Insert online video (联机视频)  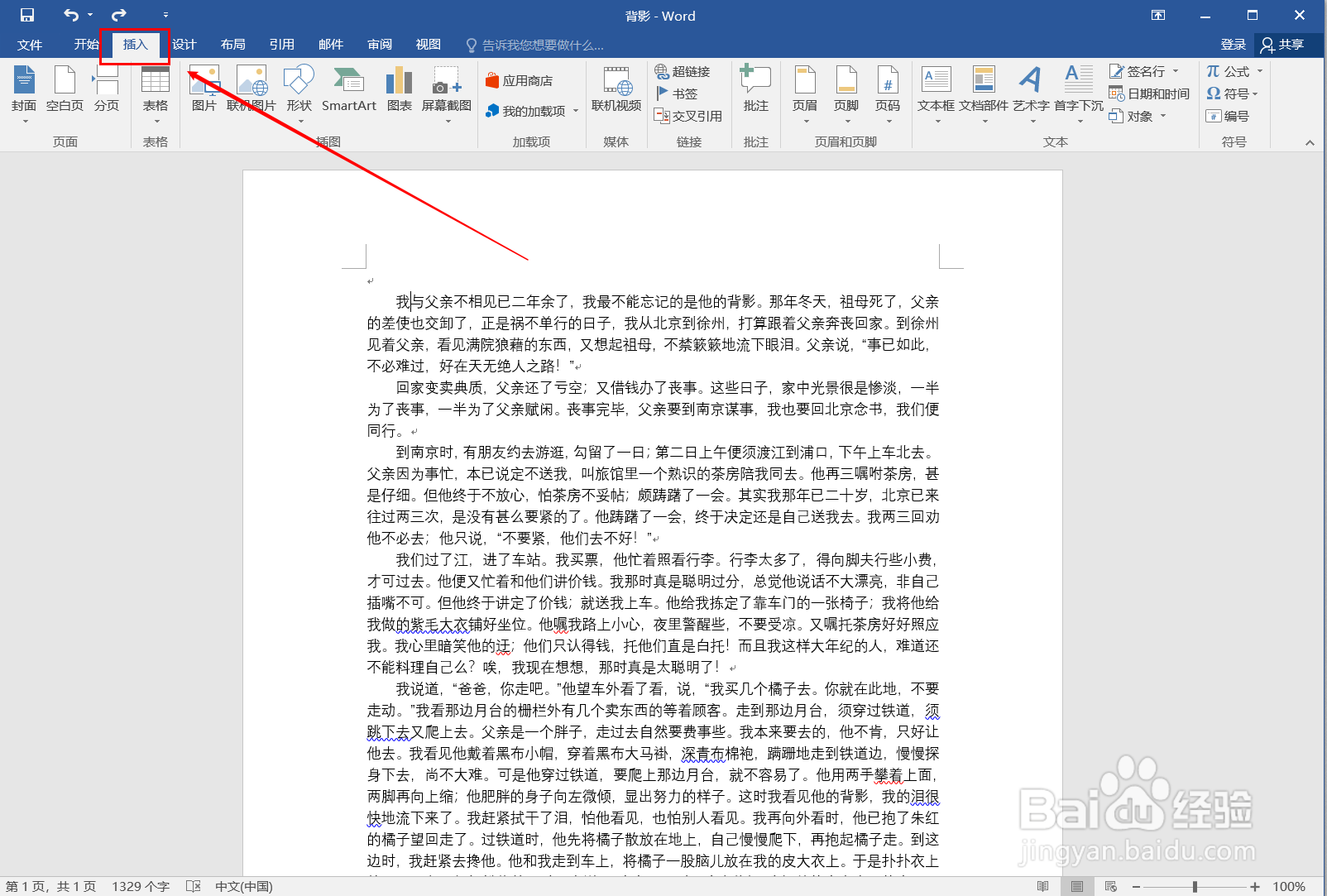[x=616, y=89]
